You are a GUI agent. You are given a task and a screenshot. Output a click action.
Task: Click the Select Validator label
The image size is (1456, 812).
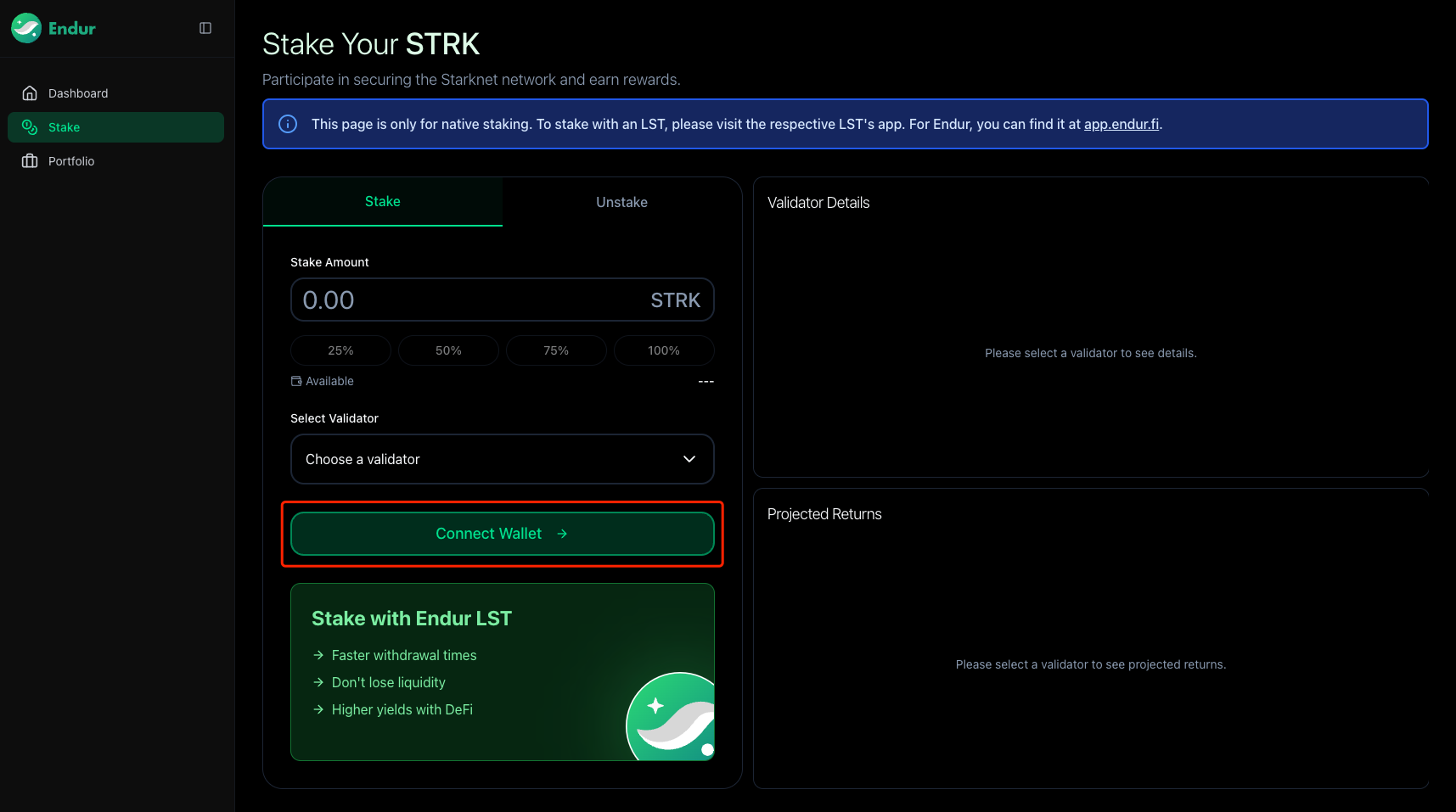(334, 418)
